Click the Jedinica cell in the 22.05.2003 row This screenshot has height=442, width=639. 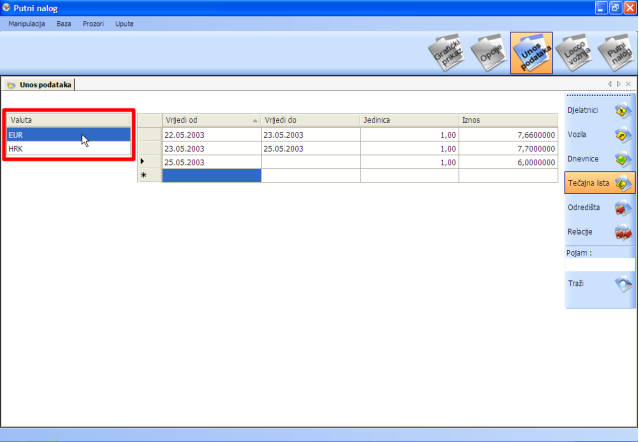[410, 135]
